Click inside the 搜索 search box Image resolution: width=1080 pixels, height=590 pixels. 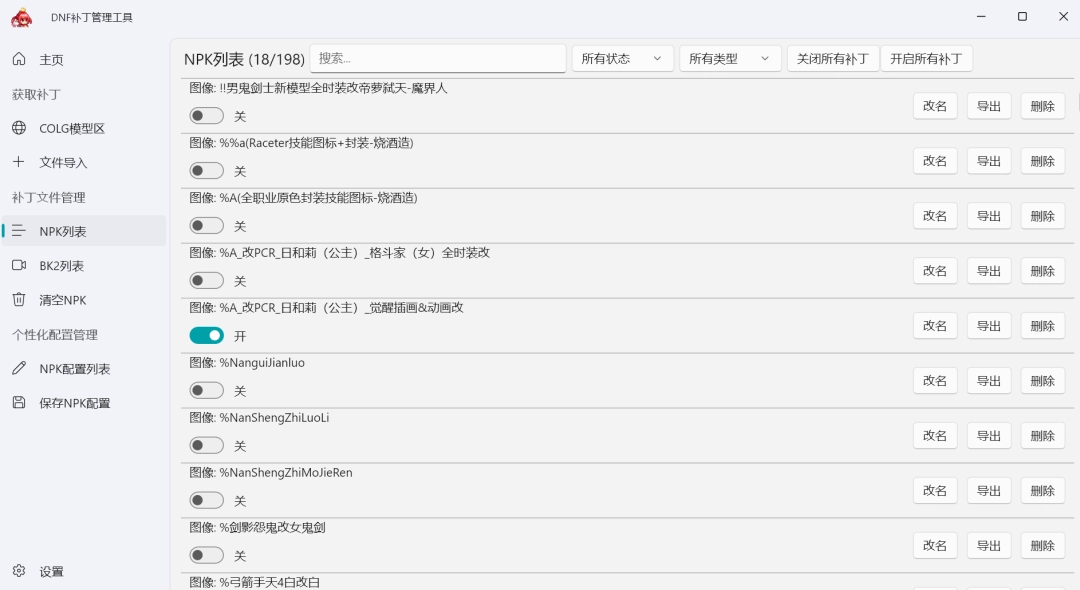pyautogui.click(x=437, y=58)
